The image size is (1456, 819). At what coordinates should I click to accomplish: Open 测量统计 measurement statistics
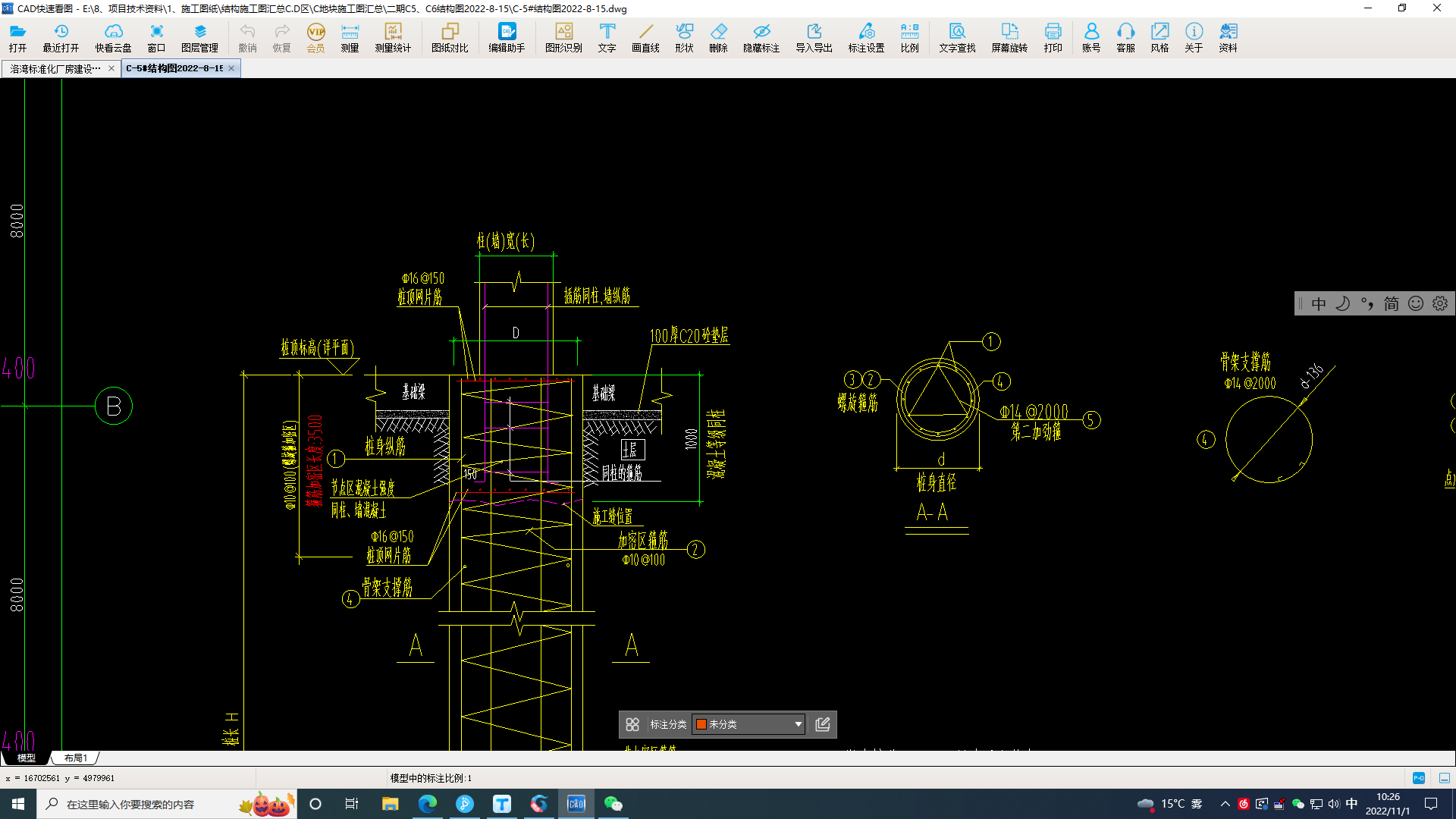[393, 37]
